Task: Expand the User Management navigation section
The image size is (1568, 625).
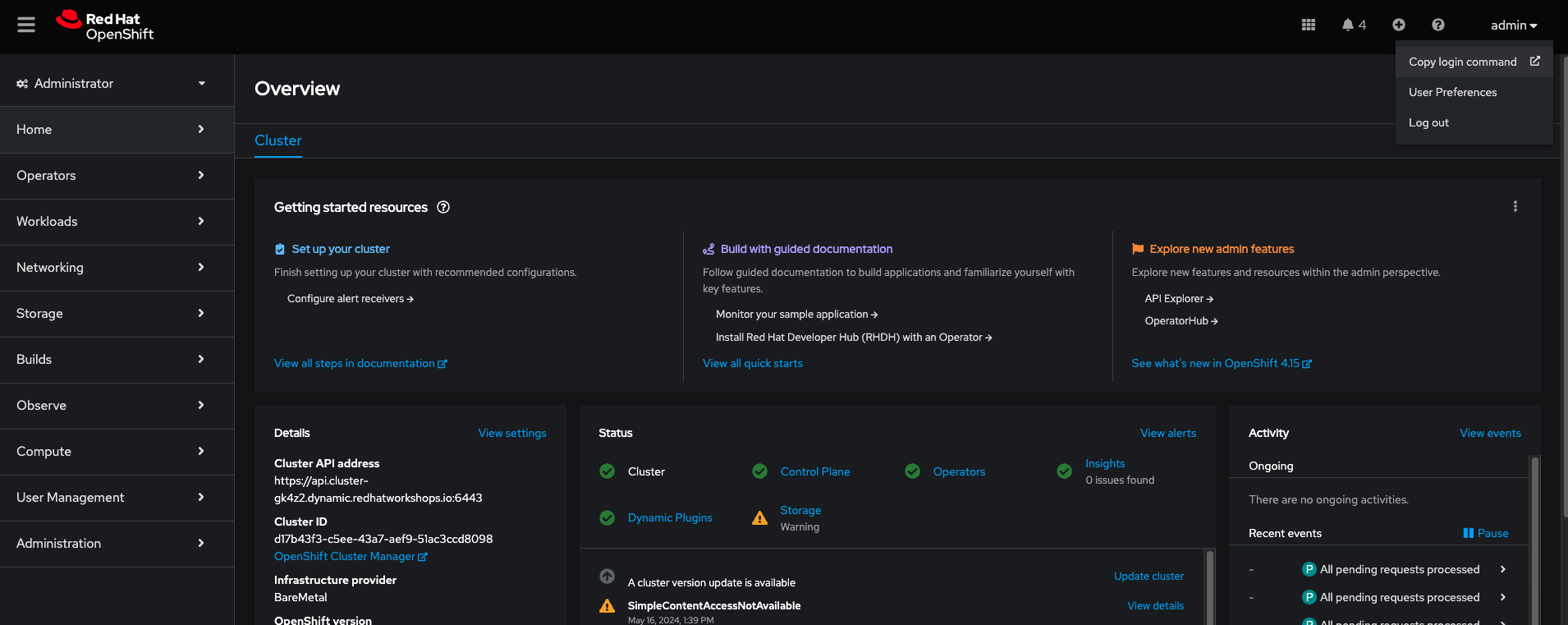Action: coord(117,498)
